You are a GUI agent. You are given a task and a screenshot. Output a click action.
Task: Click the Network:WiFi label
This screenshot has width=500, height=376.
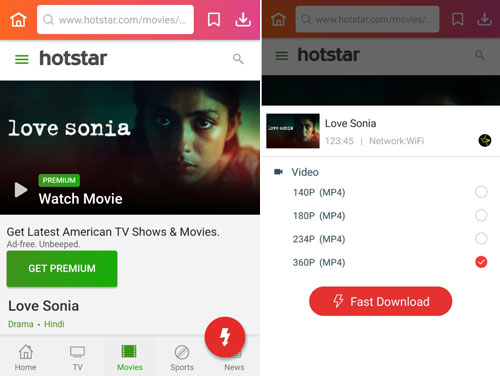[397, 141]
